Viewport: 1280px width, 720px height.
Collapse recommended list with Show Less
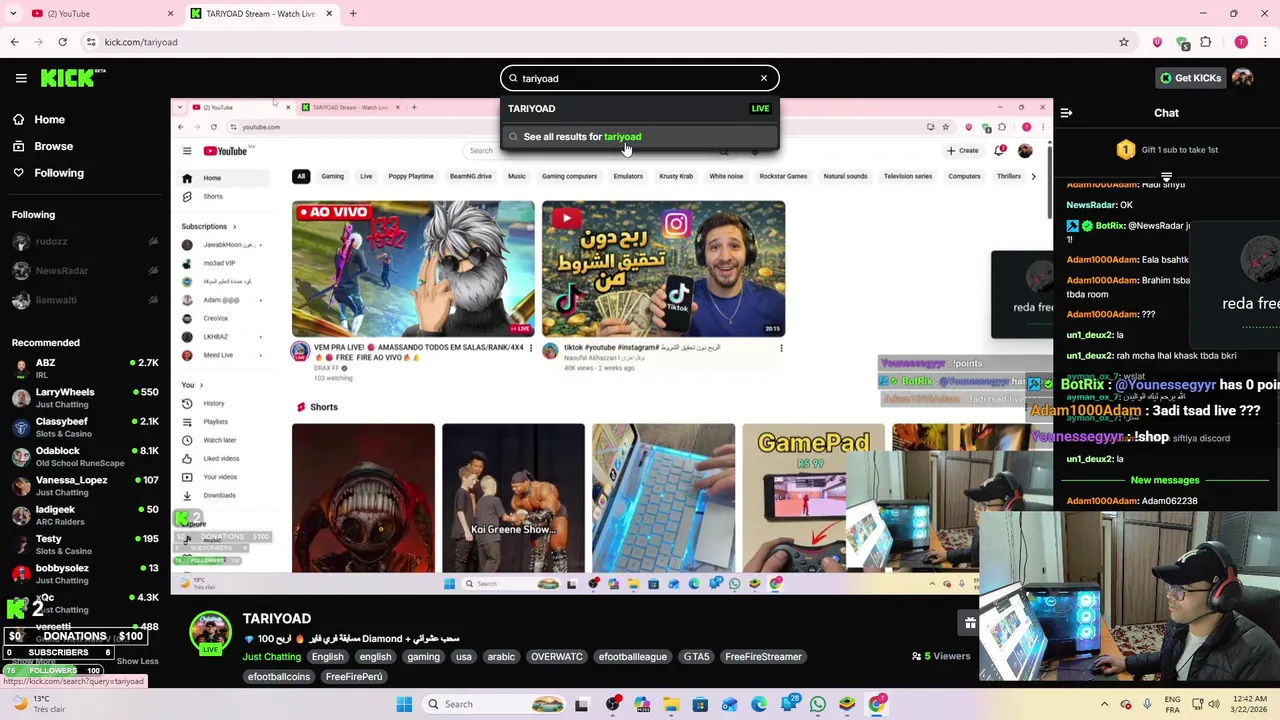pyautogui.click(x=138, y=661)
